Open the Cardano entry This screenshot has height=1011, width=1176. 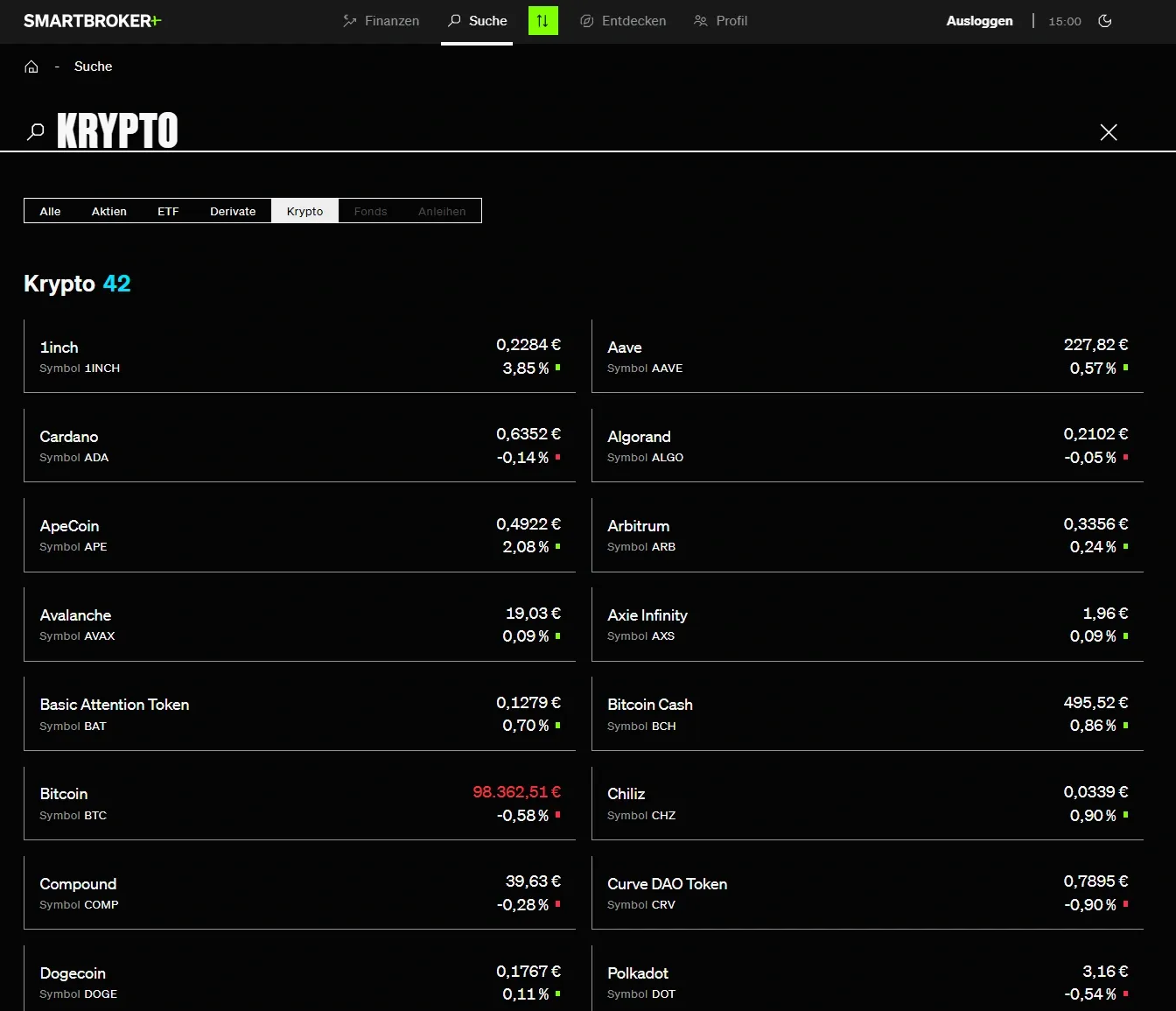(x=299, y=446)
